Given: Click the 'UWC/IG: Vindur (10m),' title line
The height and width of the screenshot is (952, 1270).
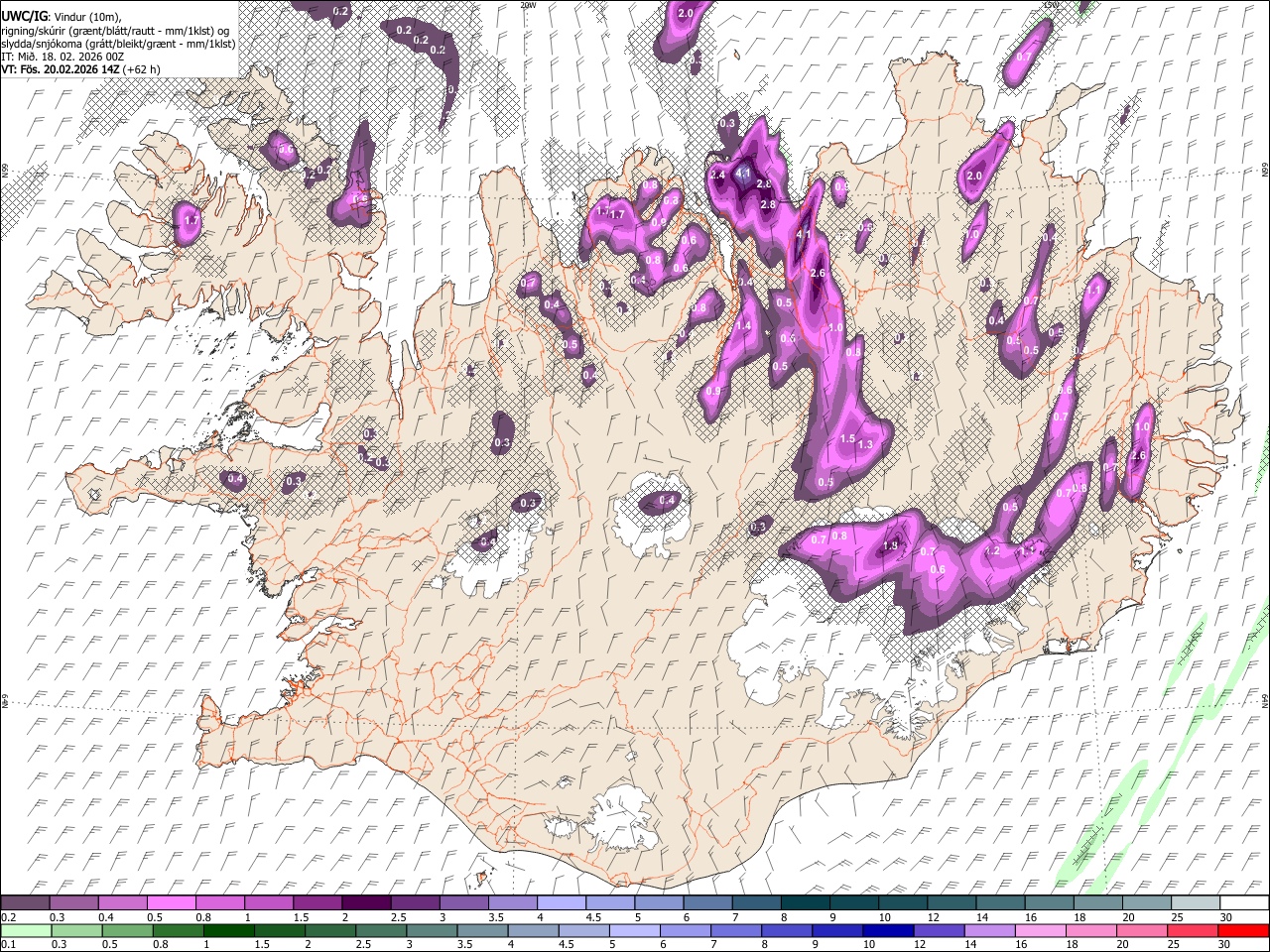Looking at the screenshot, I should 62,17.
